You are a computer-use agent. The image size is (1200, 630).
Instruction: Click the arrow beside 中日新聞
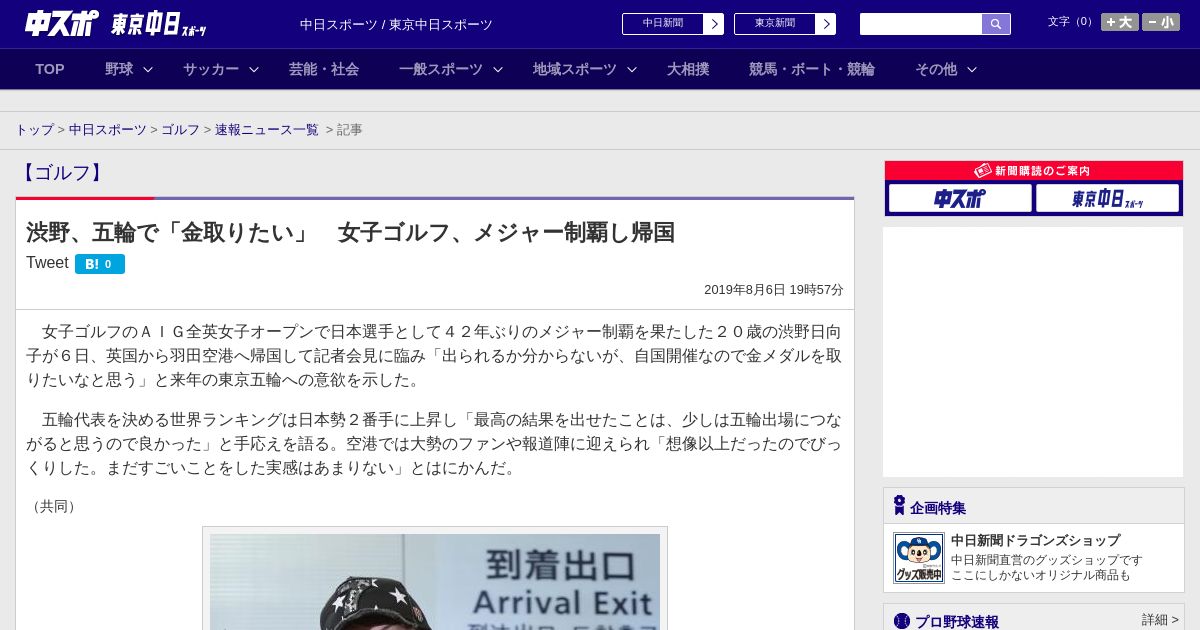[714, 24]
